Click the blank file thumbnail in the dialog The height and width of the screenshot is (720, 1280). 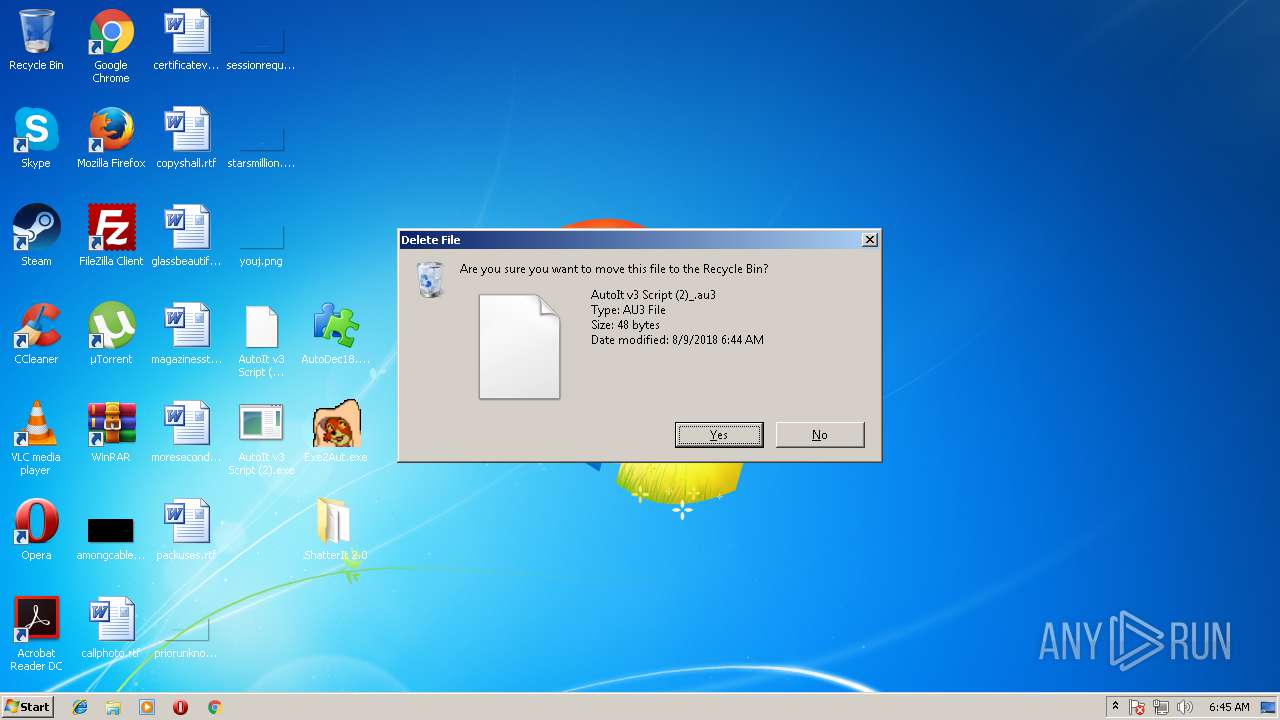coord(519,346)
